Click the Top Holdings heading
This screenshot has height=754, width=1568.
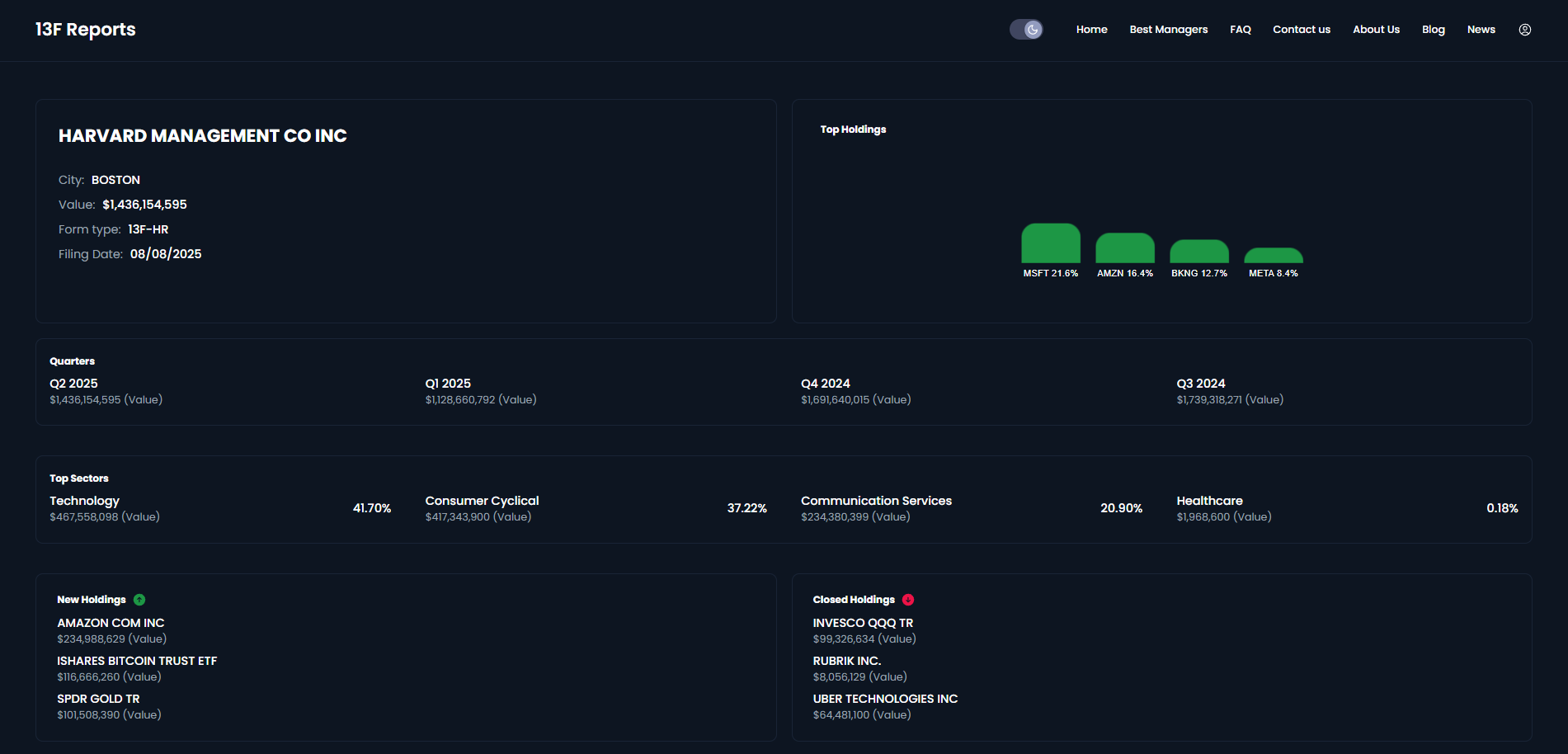click(x=853, y=130)
